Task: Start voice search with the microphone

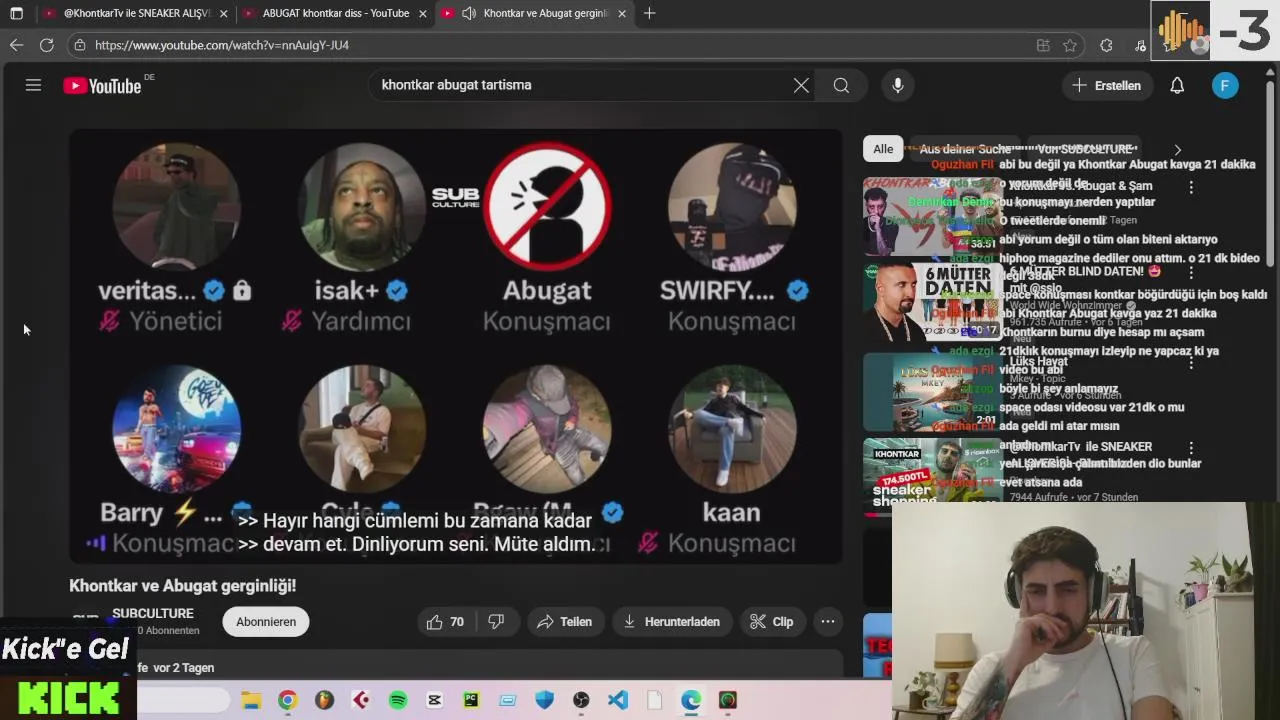Action: point(898,85)
